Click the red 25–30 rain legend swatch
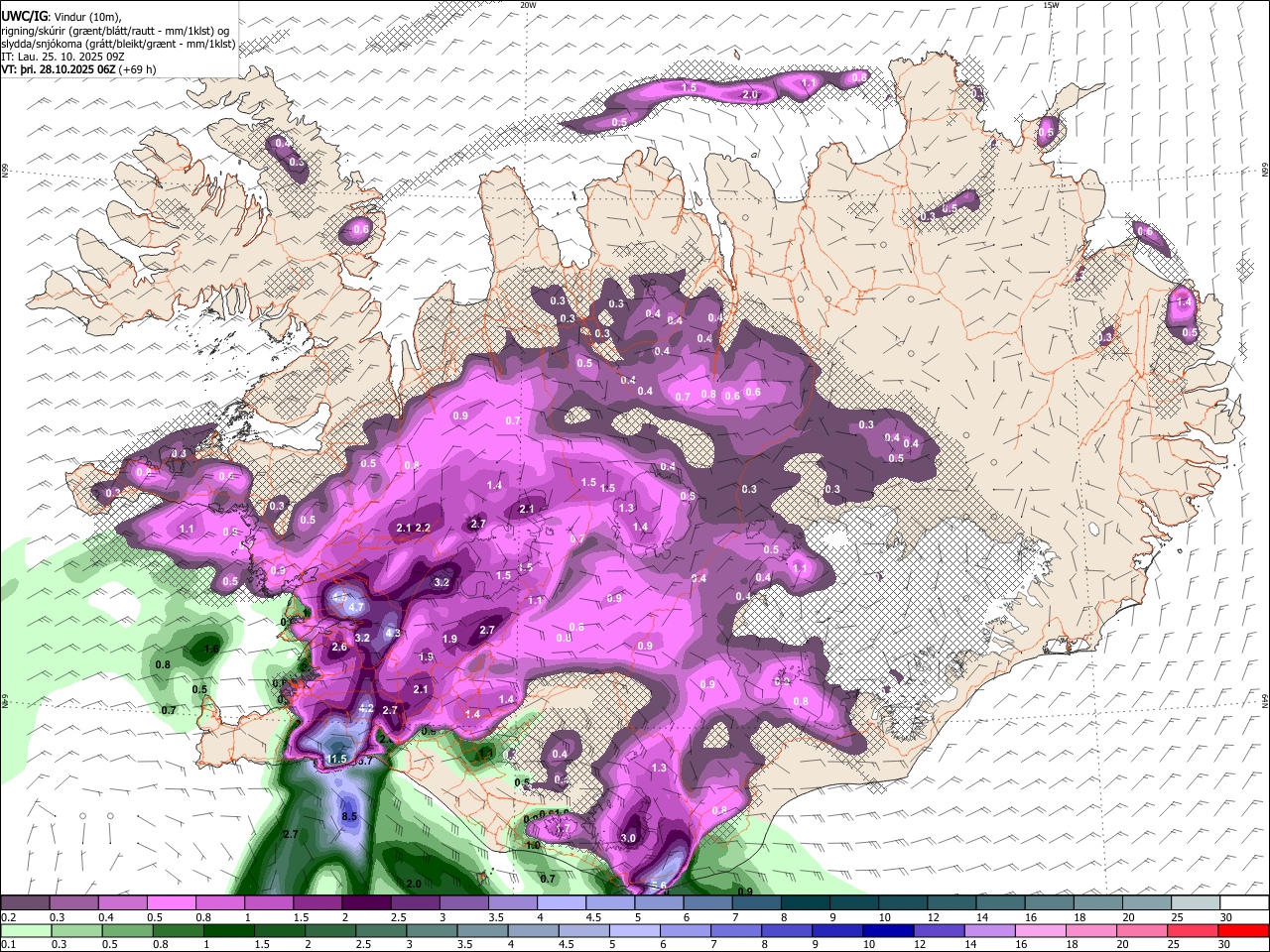1270x952 pixels. point(1195,930)
